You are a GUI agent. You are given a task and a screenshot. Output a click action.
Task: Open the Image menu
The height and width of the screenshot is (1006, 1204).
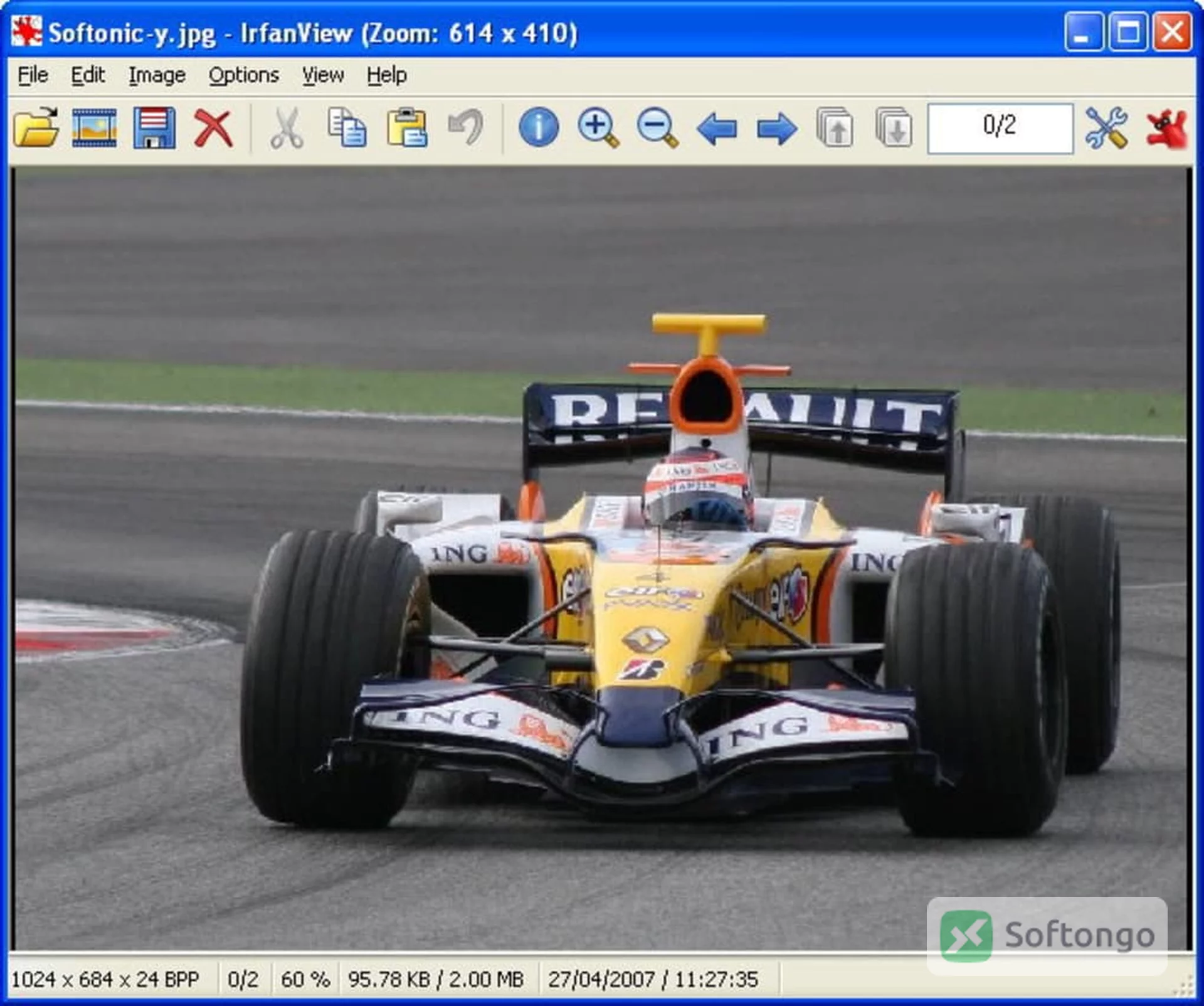tap(157, 75)
